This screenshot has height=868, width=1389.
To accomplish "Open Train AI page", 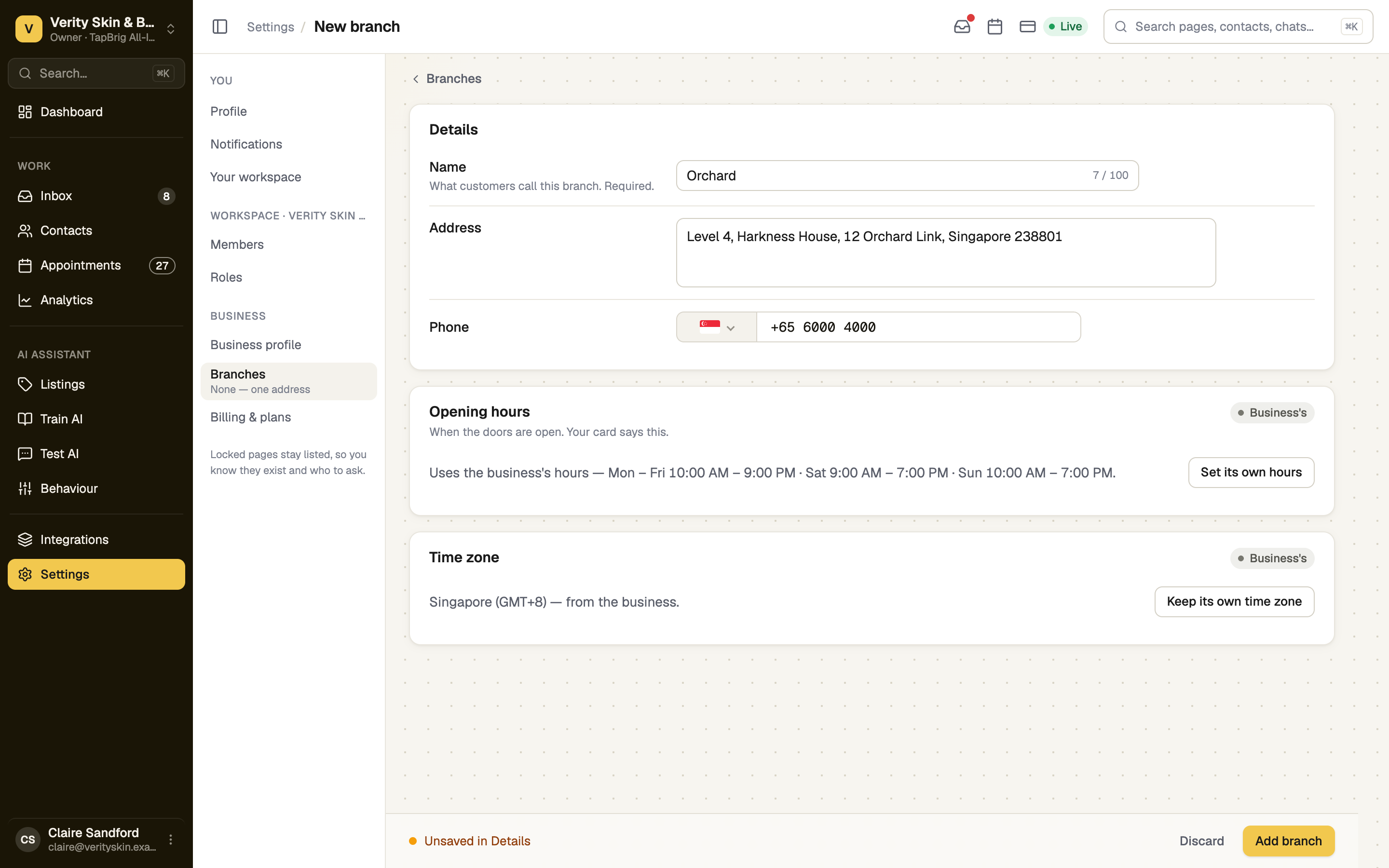I will tap(96, 419).
